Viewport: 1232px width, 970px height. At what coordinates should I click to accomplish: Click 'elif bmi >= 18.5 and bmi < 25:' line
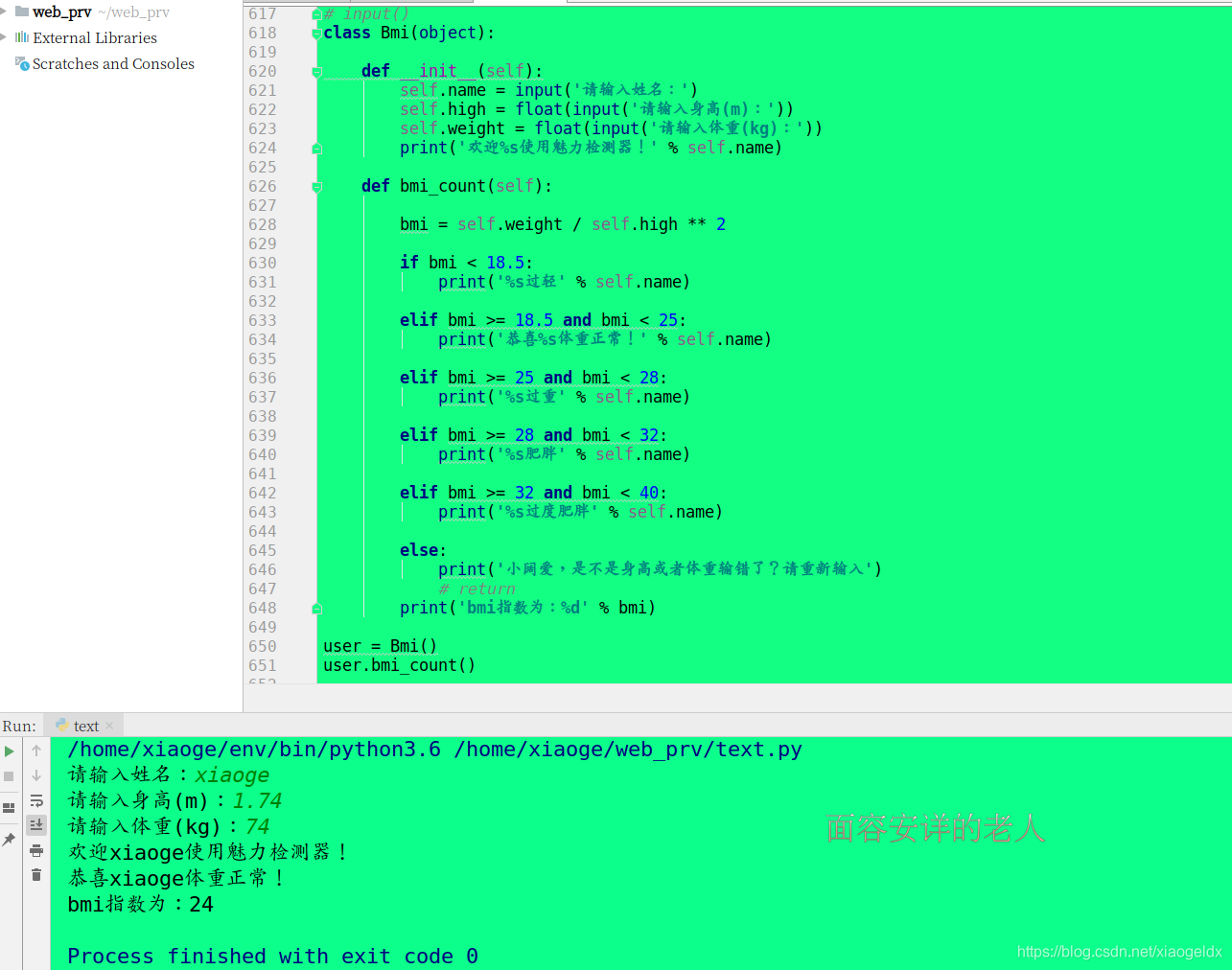coord(543,320)
